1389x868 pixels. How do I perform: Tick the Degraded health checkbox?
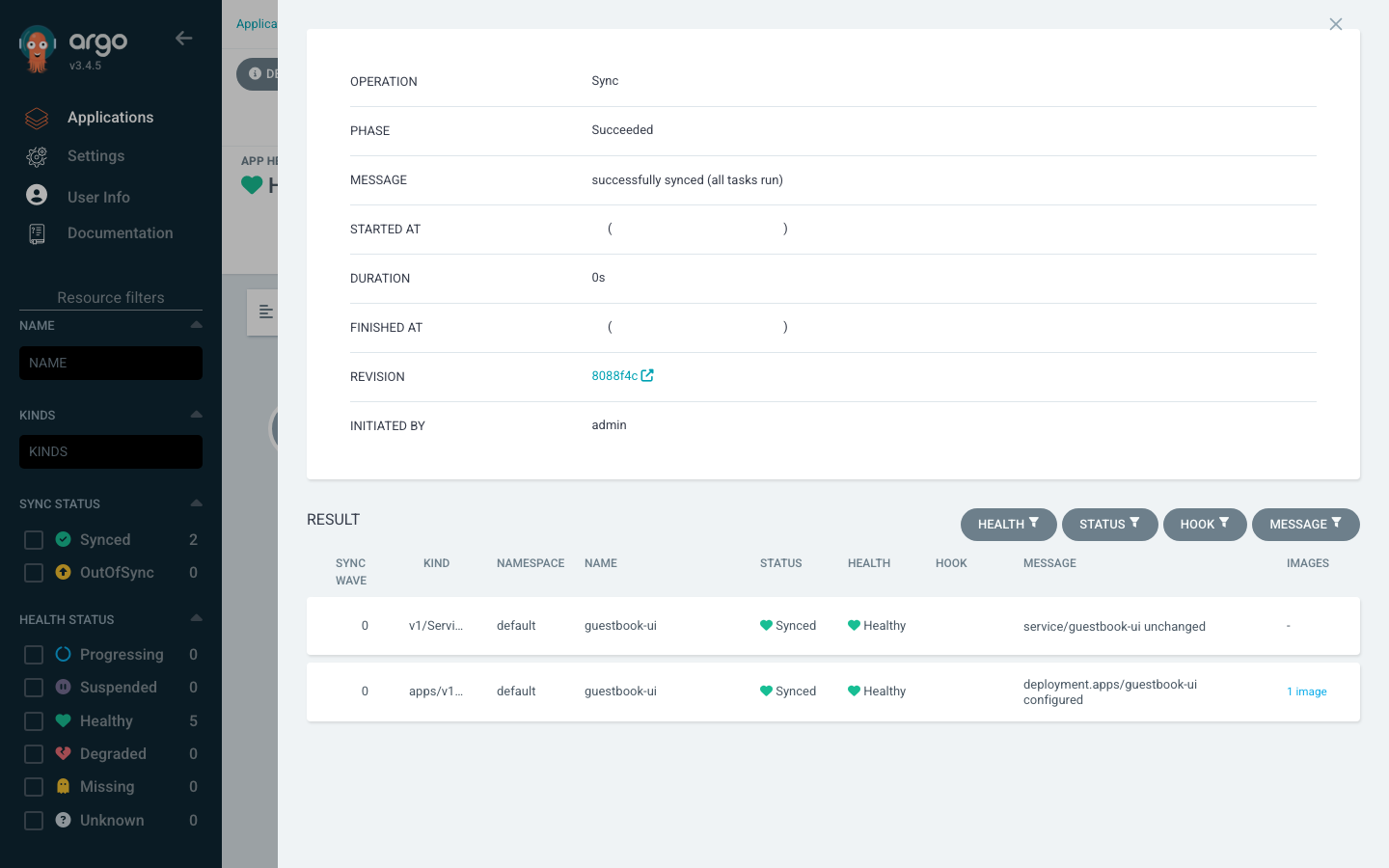click(x=34, y=754)
